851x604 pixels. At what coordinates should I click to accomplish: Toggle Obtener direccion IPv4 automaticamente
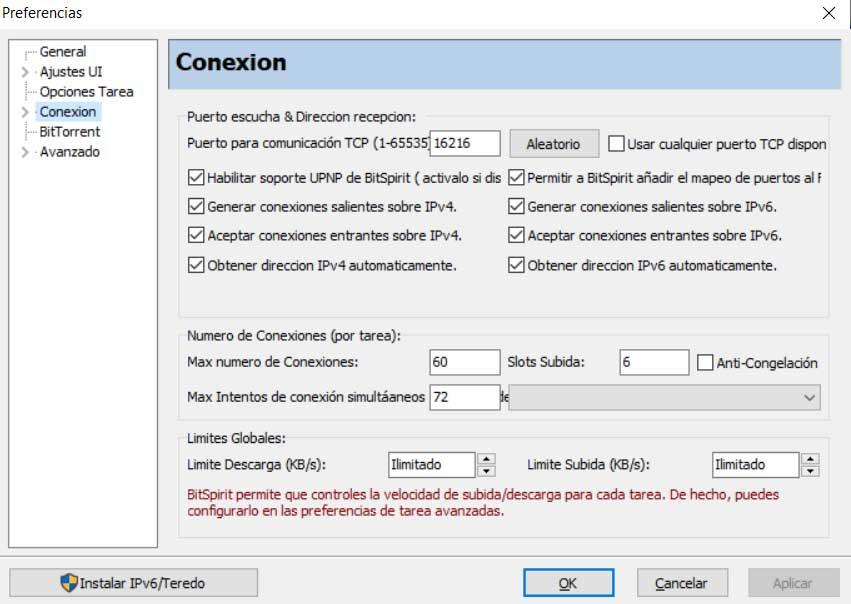(195, 265)
